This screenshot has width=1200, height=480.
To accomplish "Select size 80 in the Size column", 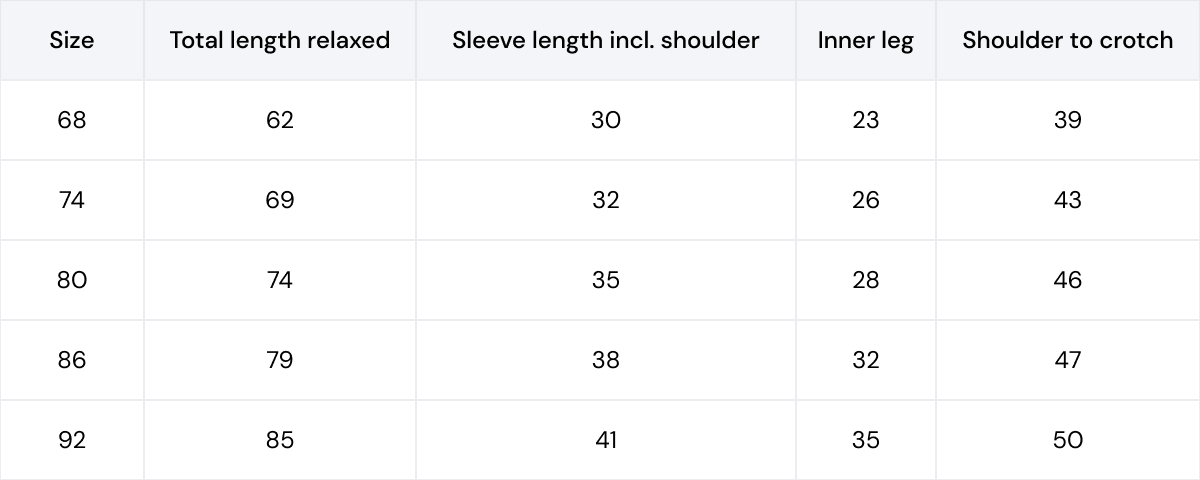I will click(x=72, y=280).
